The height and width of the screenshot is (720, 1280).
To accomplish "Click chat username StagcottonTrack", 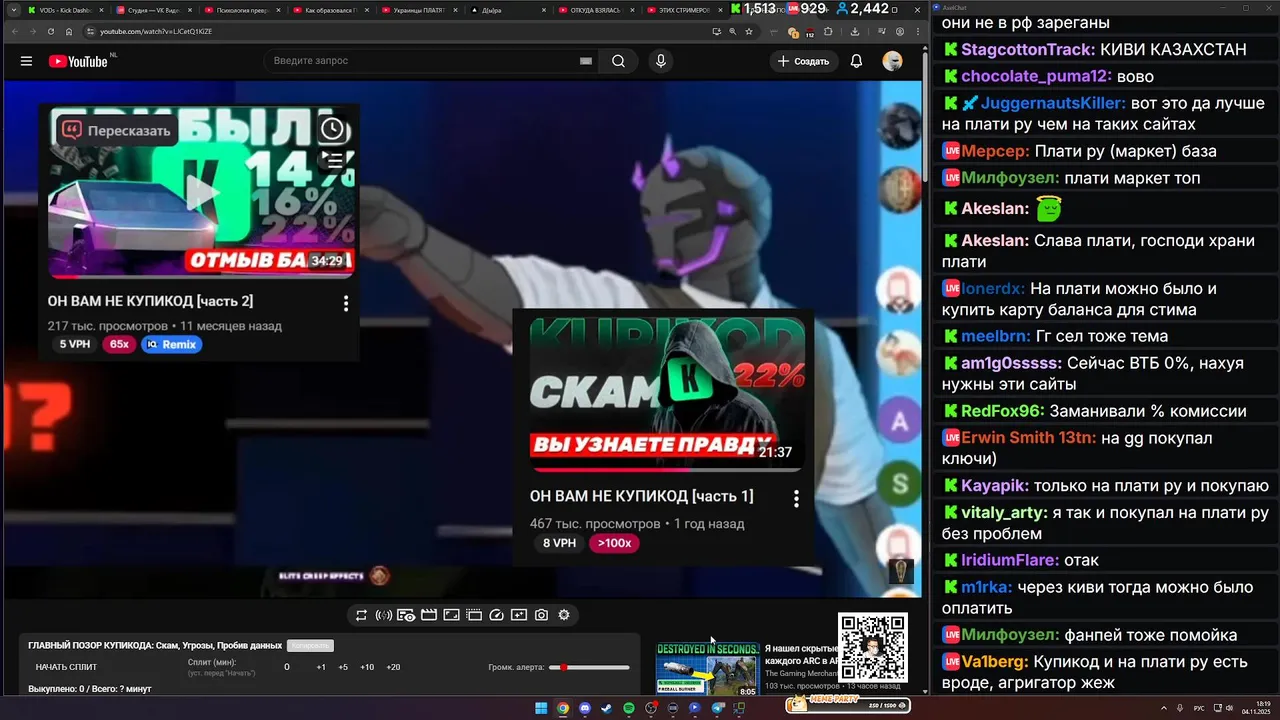I will tap(1028, 49).
